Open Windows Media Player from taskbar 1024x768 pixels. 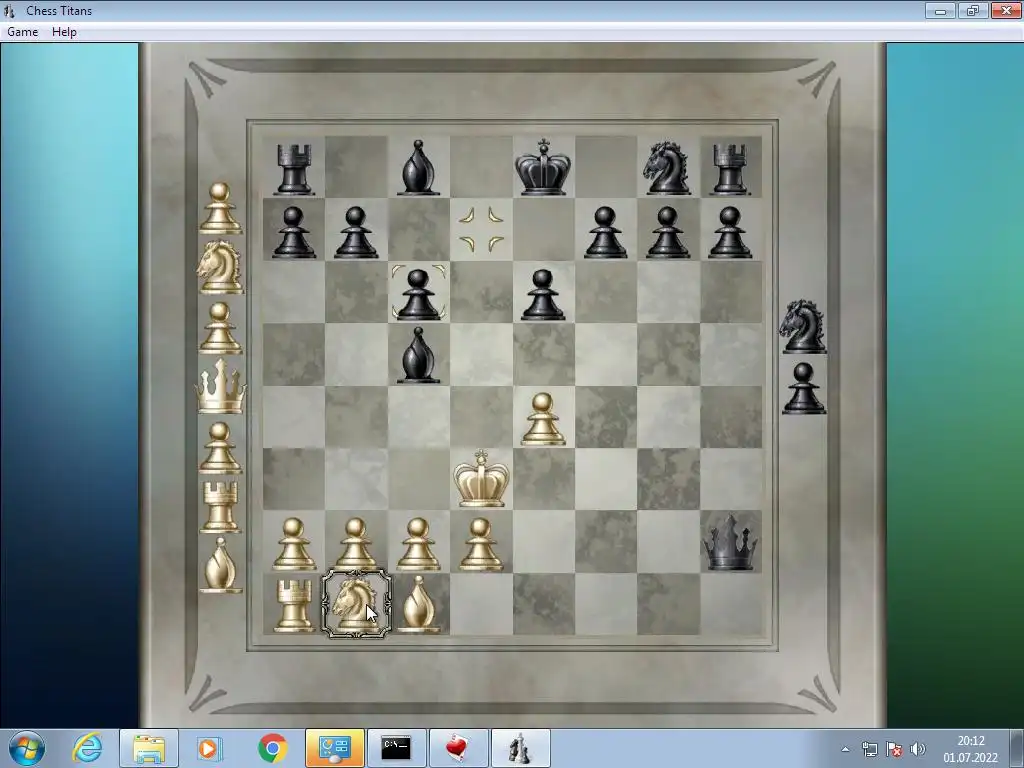[x=210, y=748]
